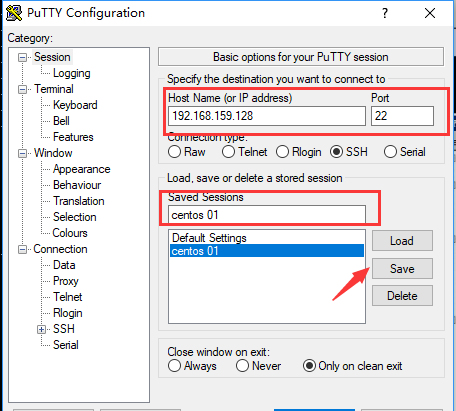Image resolution: width=456 pixels, height=411 pixels.
Task: Select the Telnet connection type
Action: pyautogui.click(x=229, y=152)
